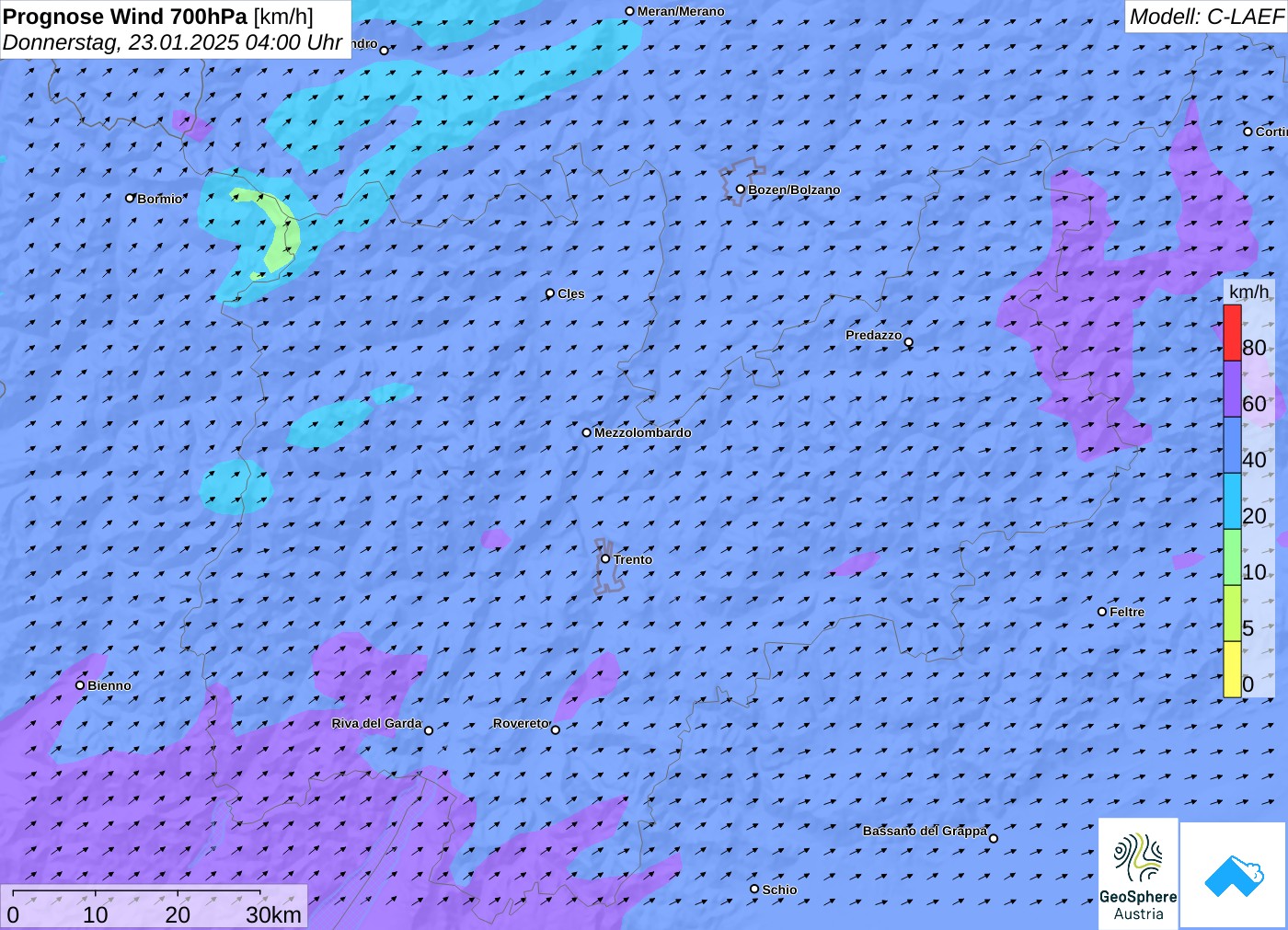The width and height of the screenshot is (1288, 930).
Task: Click the red 80 km/h legend swatch
Action: pos(1232,333)
